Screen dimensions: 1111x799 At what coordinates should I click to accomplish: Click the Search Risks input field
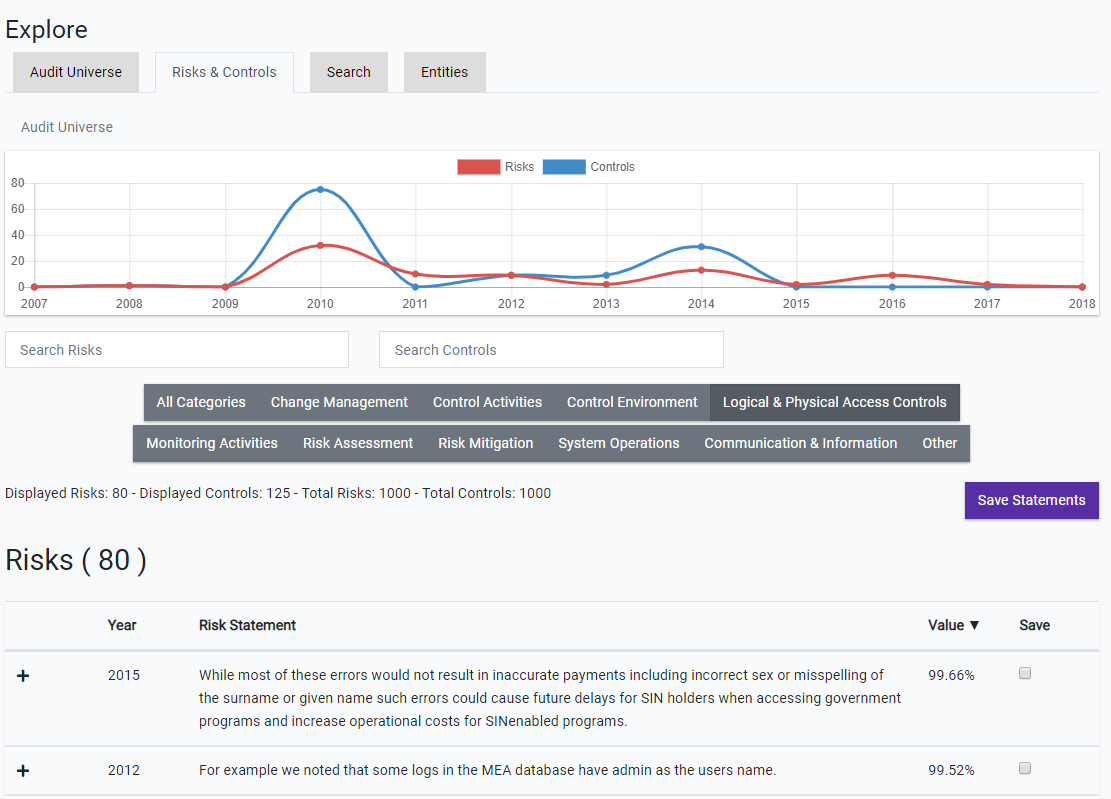point(177,350)
